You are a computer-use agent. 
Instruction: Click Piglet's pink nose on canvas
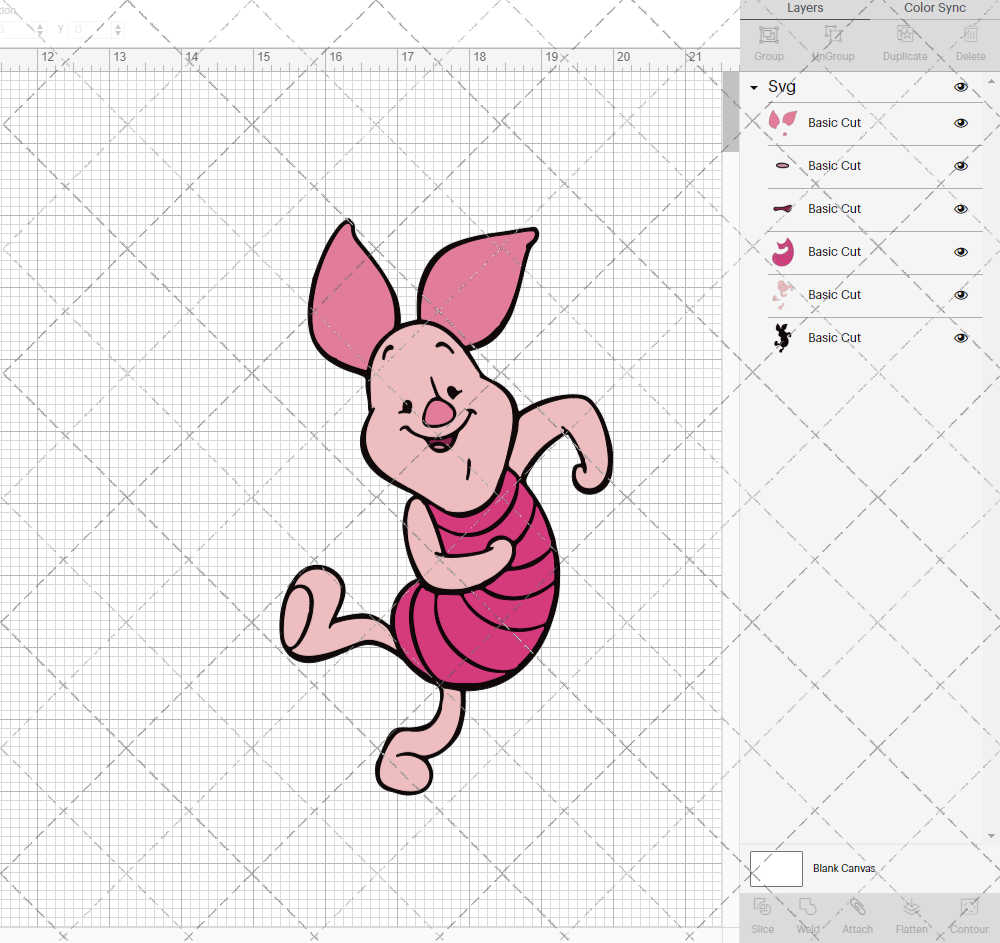pos(438,413)
